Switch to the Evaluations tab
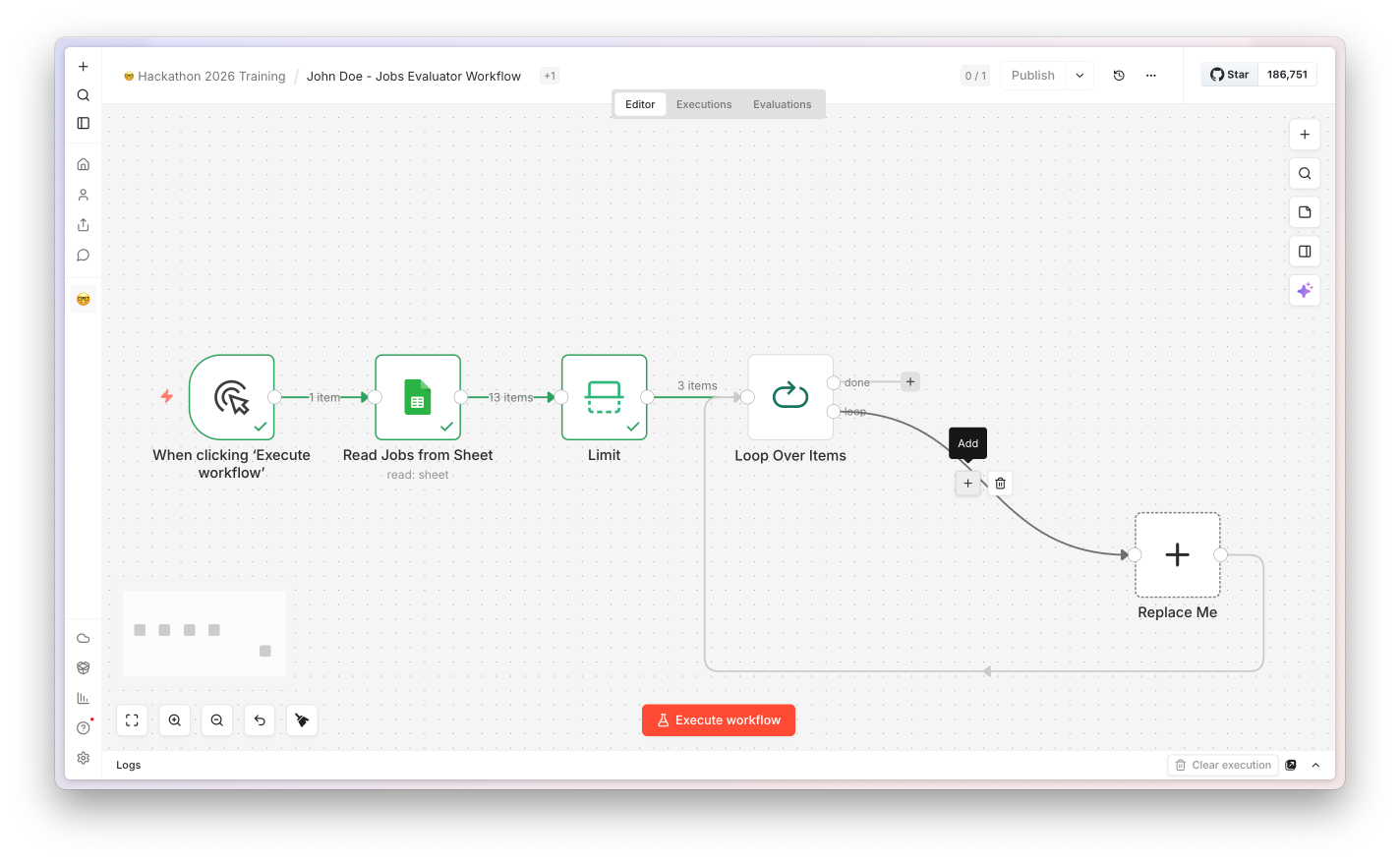This screenshot has width=1400, height=862. pos(783,104)
